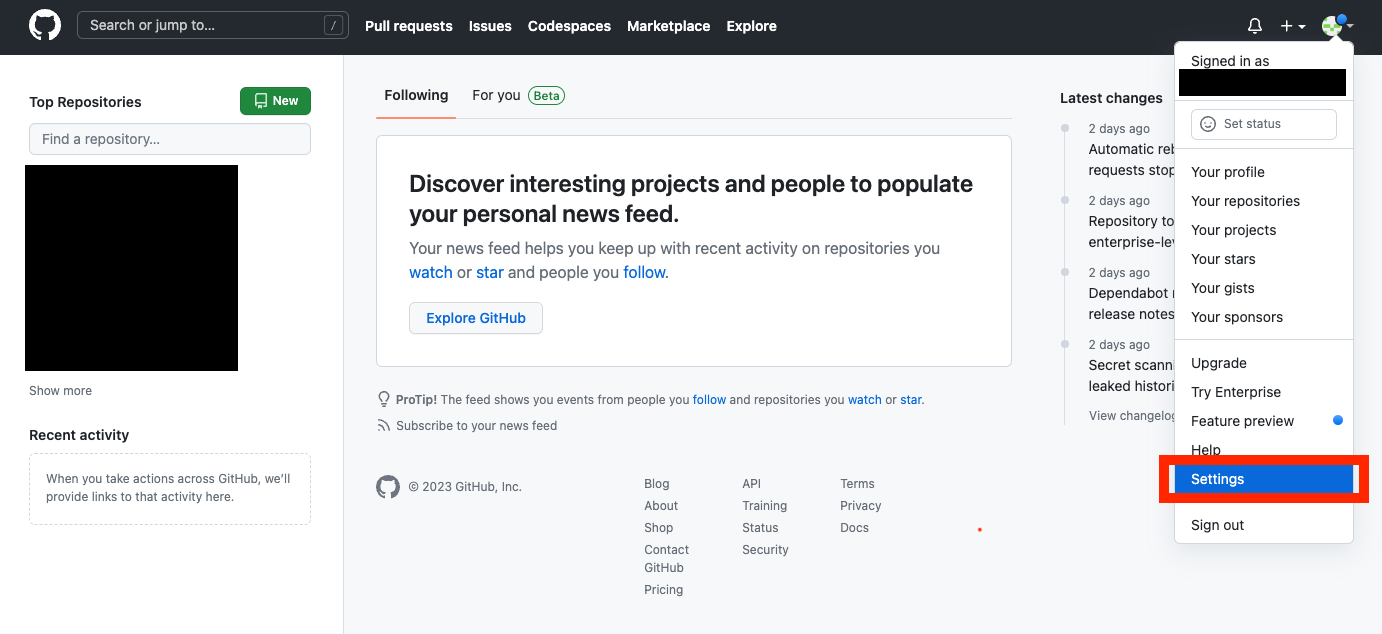Toggle the user avatar menu
Screen dimensions: 1382x634
coord(1336,26)
